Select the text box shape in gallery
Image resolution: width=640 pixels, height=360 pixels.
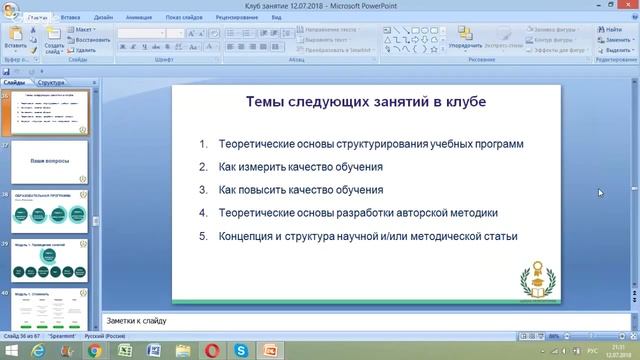[387, 30]
